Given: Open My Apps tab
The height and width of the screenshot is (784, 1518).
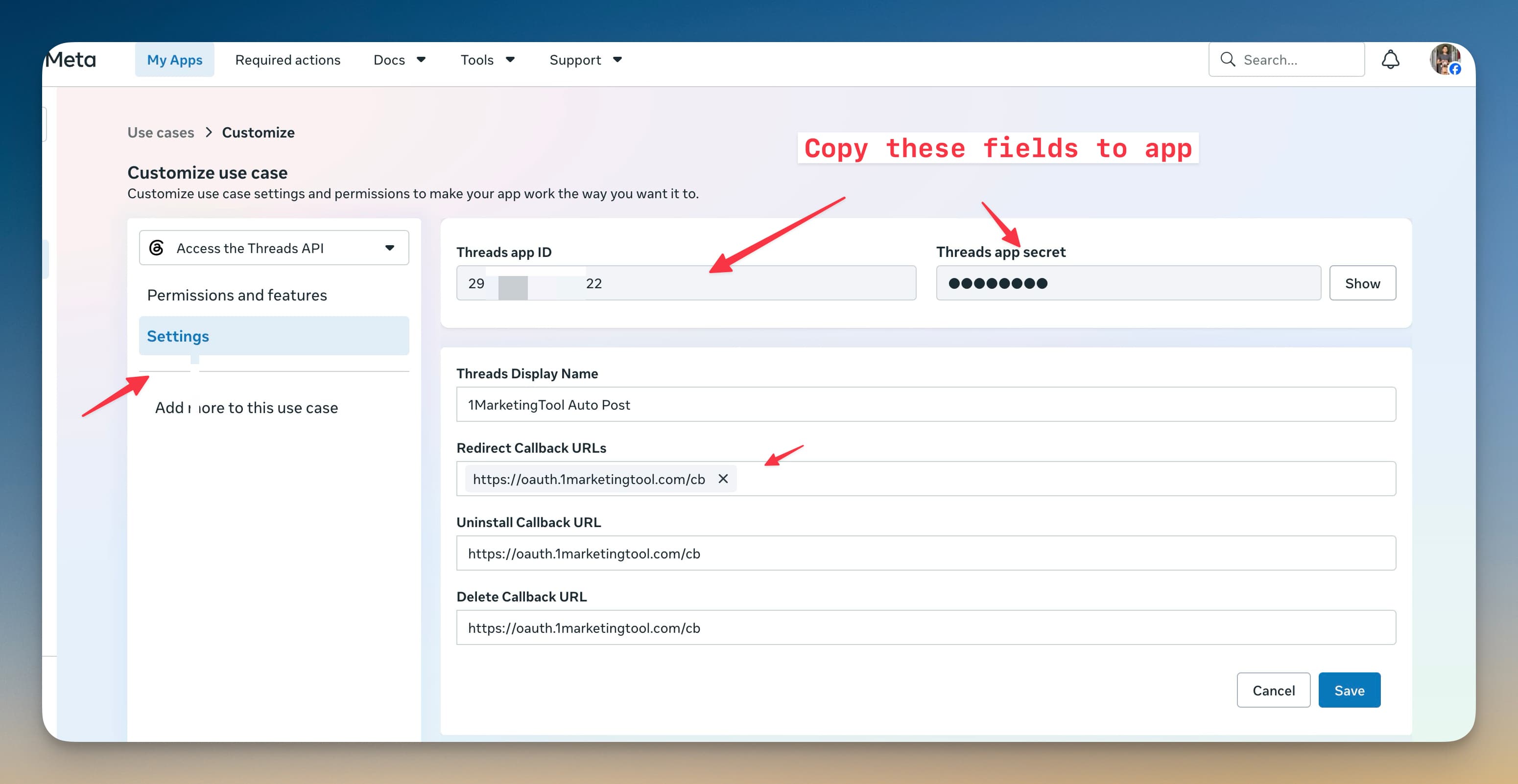Looking at the screenshot, I should [174, 60].
